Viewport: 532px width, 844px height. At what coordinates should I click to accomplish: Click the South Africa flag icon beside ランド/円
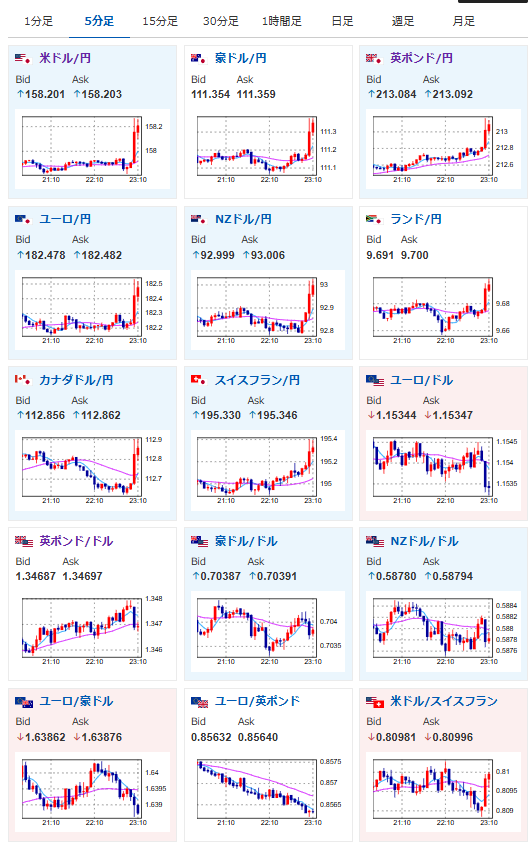point(374,219)
